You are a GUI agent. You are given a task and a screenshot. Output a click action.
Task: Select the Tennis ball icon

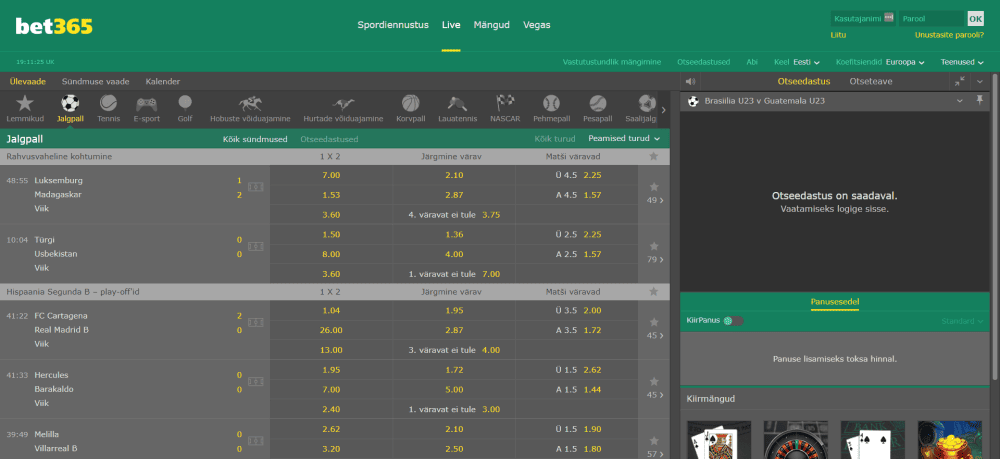tap(108, 103)
